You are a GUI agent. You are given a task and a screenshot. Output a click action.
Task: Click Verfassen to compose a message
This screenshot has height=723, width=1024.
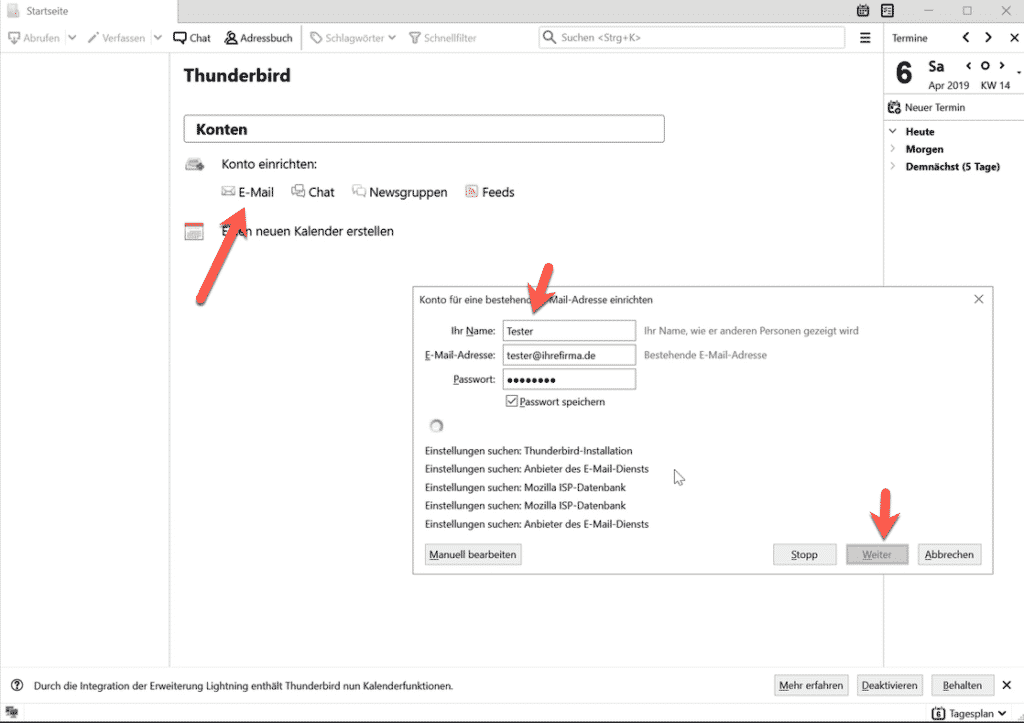116,38
